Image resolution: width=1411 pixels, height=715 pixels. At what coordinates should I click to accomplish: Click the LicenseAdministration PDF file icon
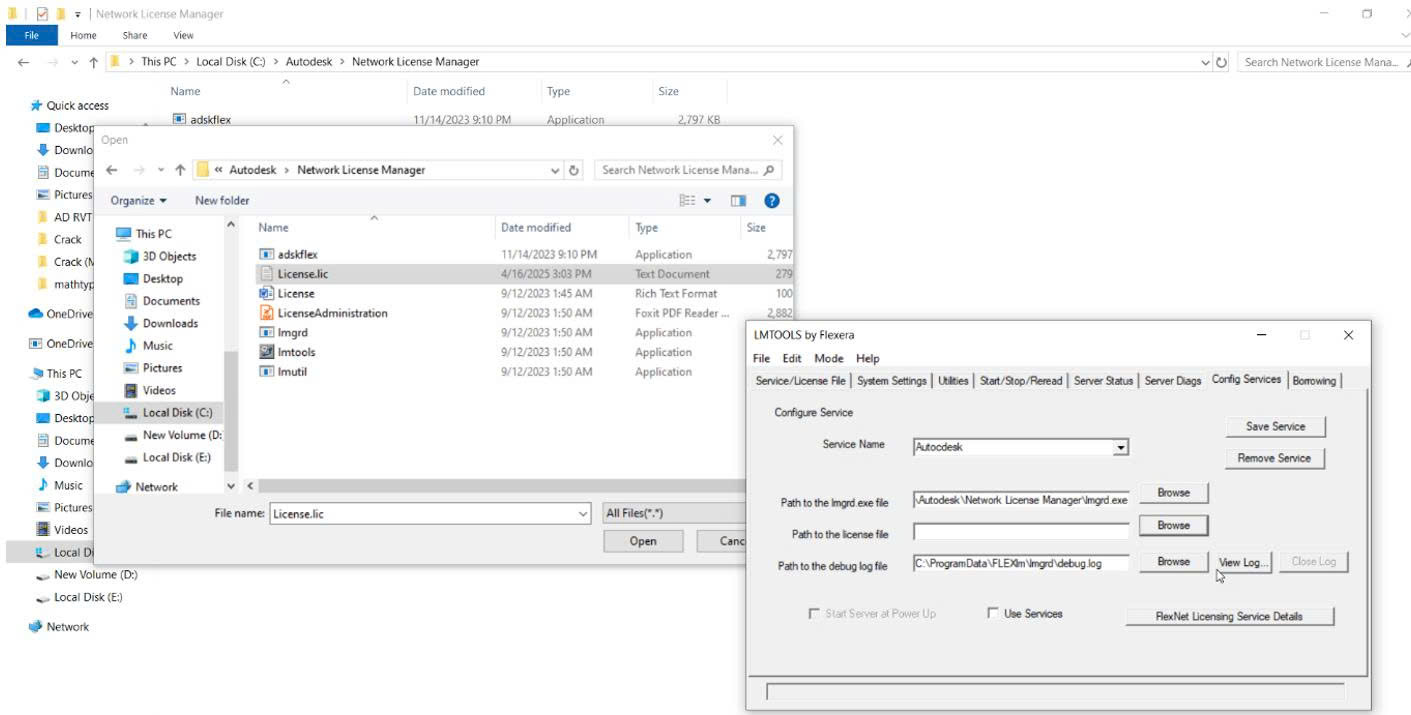[266, 313]
